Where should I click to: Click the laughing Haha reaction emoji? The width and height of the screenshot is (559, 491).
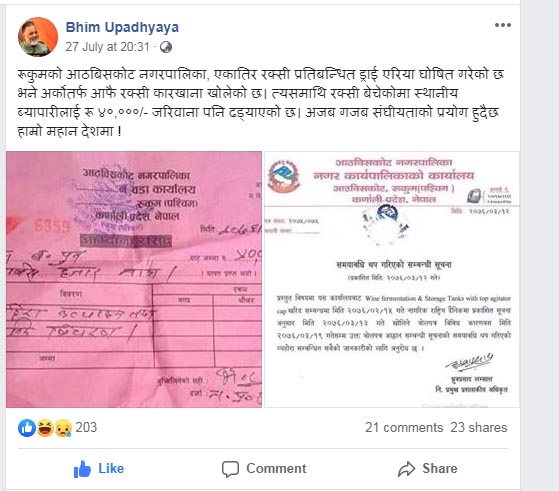tap(45, 428)
